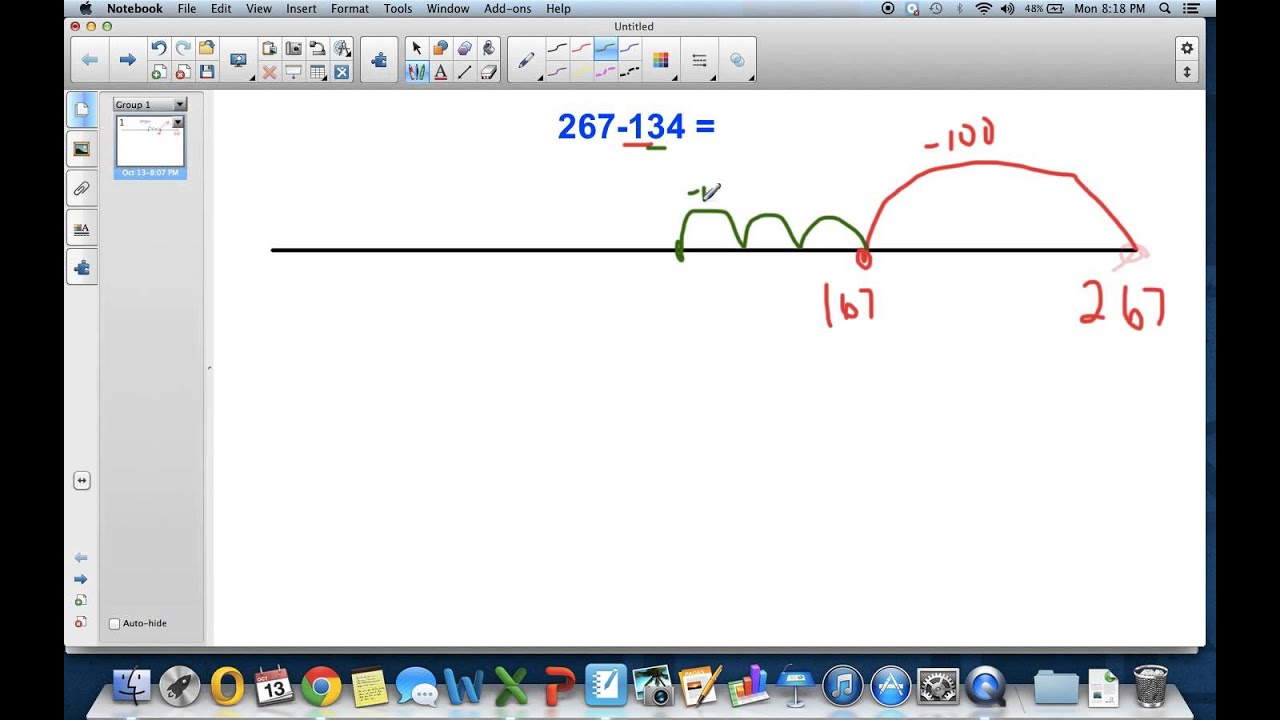1280x720 pixels.
Task: Open the Properties tab
Action: [x=82, y=228]
